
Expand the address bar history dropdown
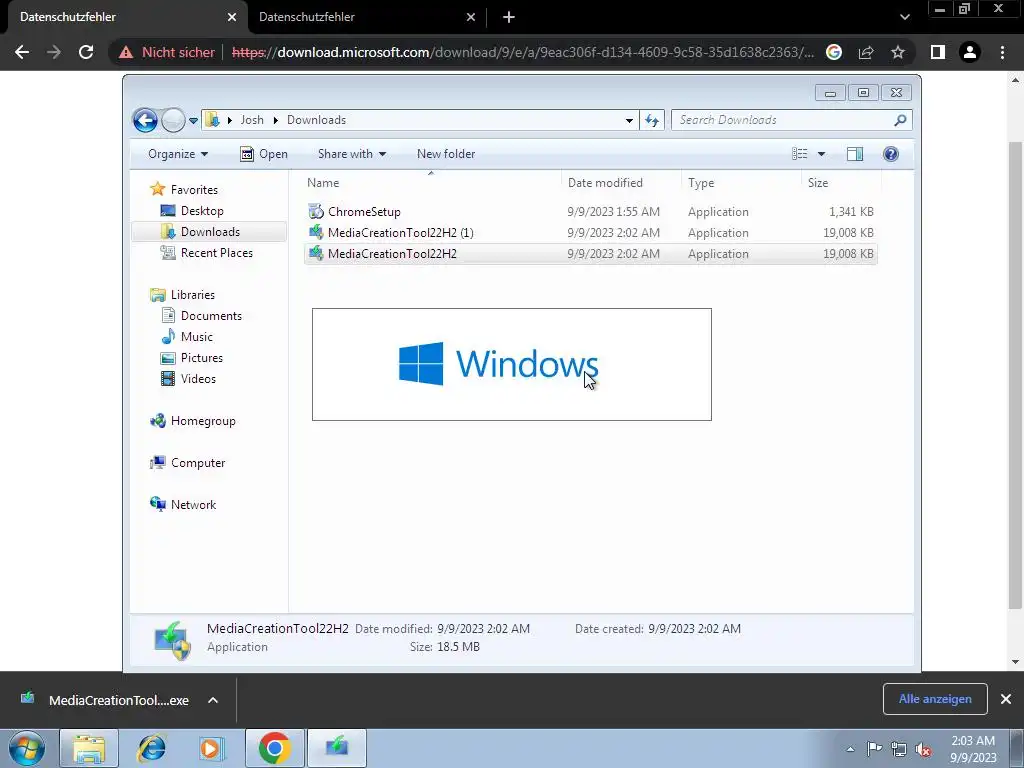click(x=629, y=120)
